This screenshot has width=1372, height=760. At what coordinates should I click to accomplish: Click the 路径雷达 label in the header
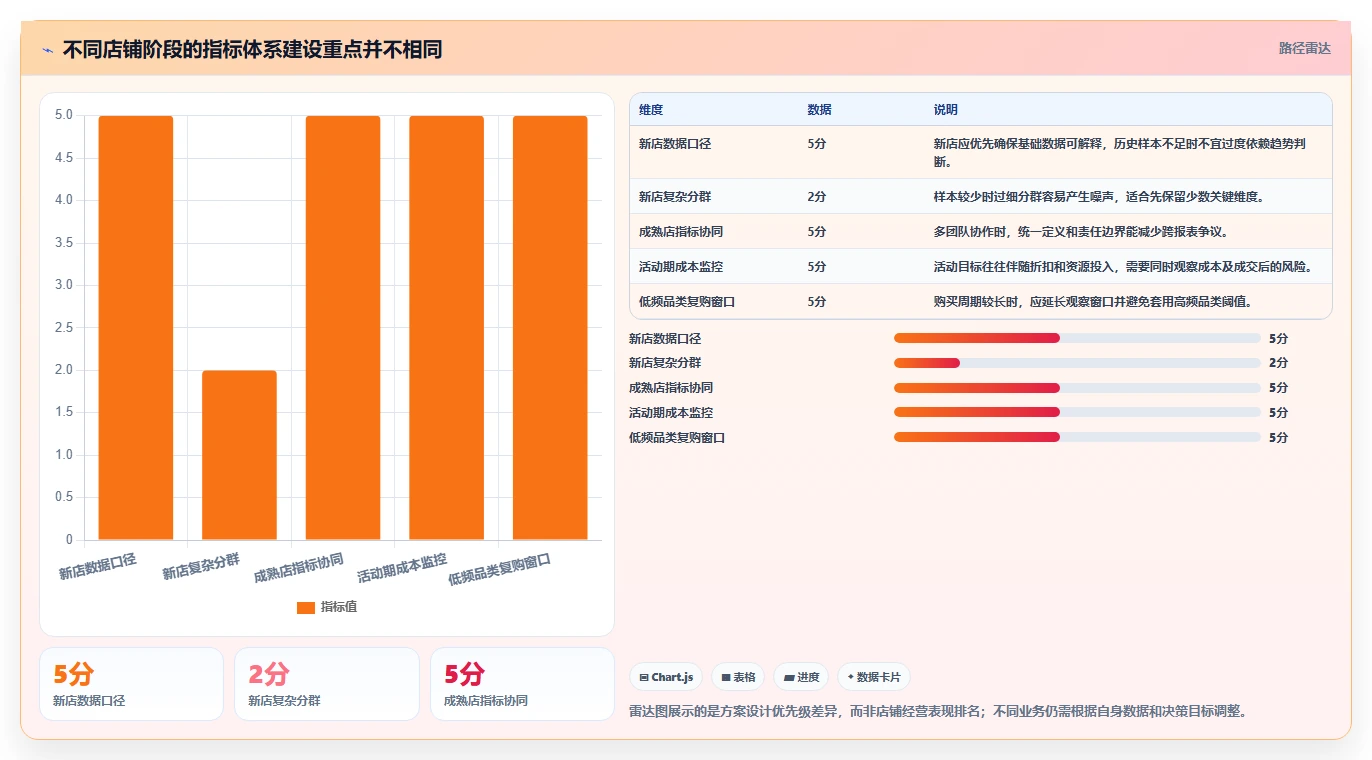[x=1304, y=48]
